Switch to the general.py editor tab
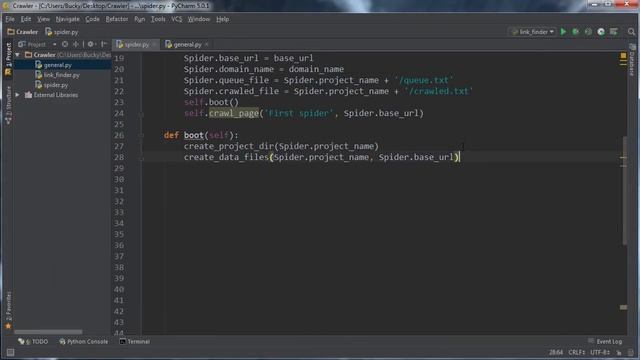 pos(186,44)
